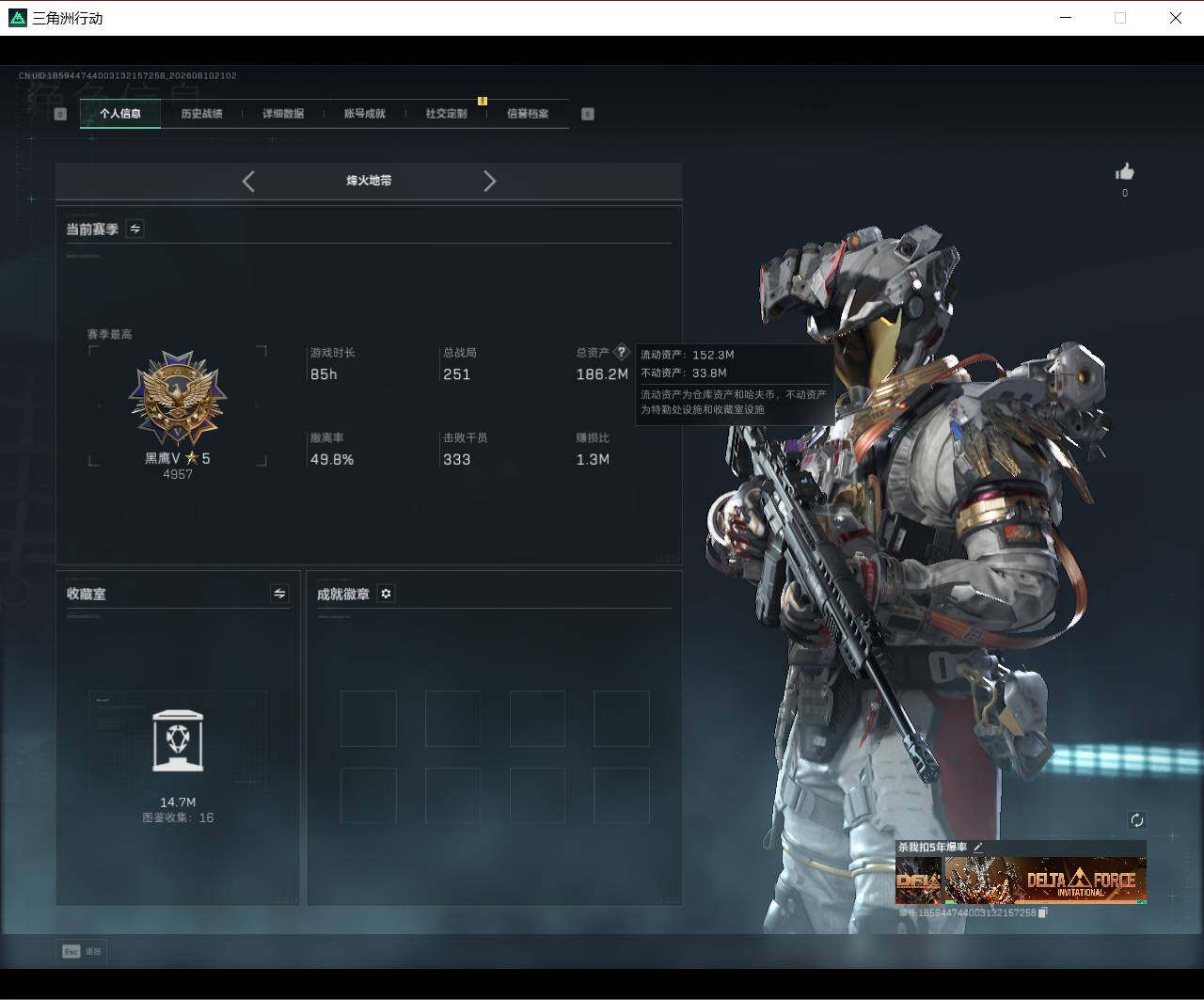Open 成就徽章 settings gear
This screenshot has width=1204, height=1000.
click(x=386, y=594)
